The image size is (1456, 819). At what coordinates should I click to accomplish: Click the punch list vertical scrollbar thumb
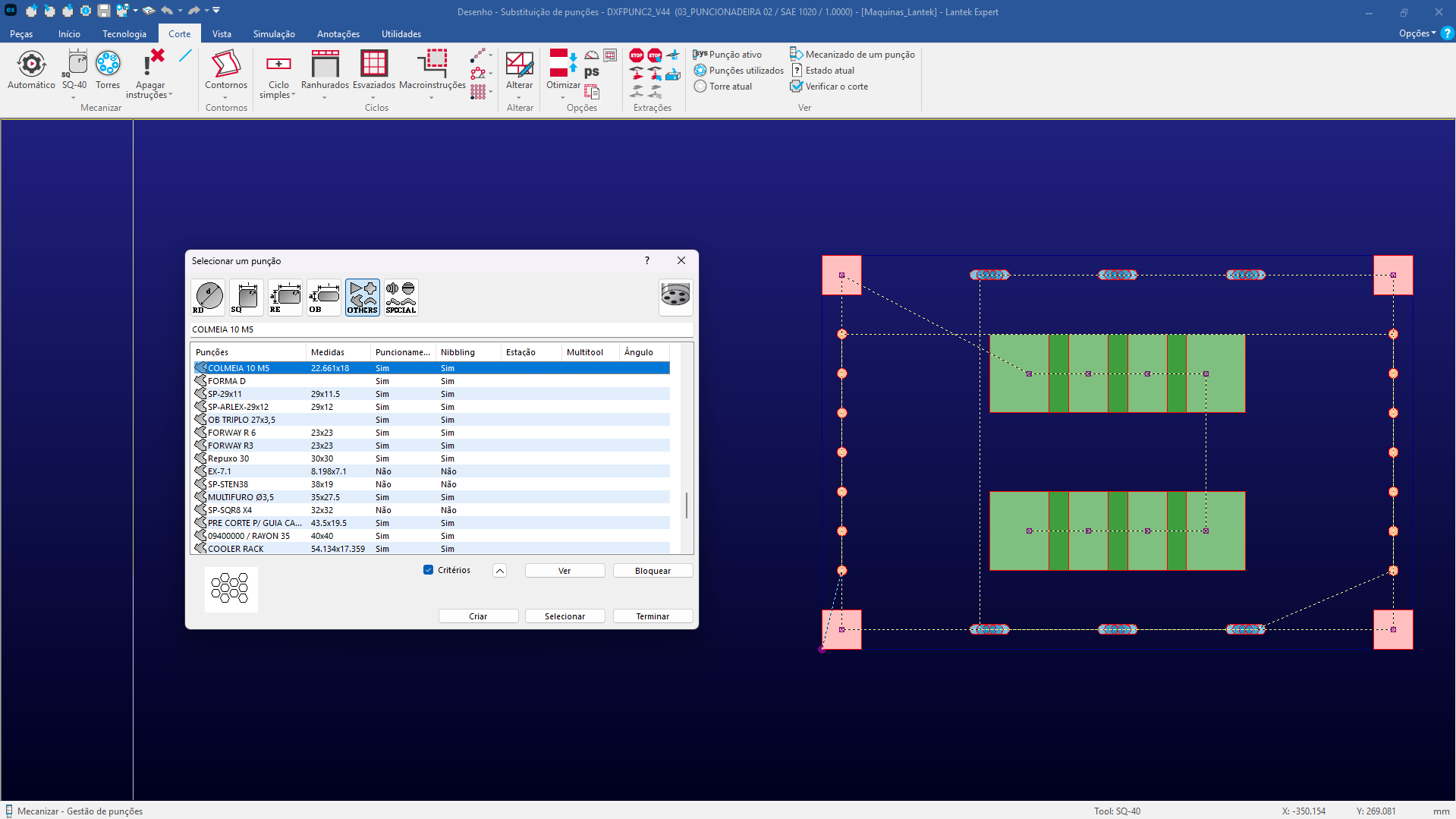(x=687, y=506)
